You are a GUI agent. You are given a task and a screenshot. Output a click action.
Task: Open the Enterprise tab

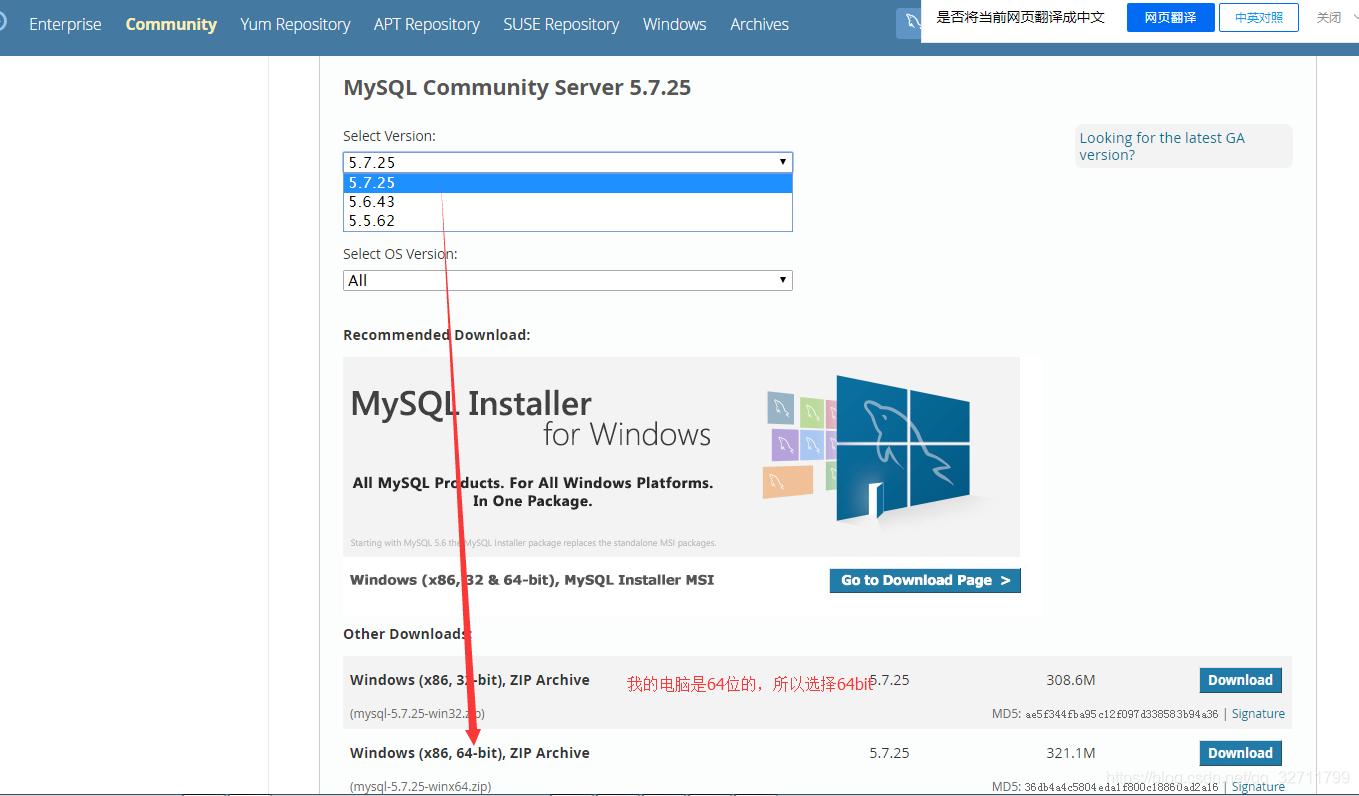[65, 24]
